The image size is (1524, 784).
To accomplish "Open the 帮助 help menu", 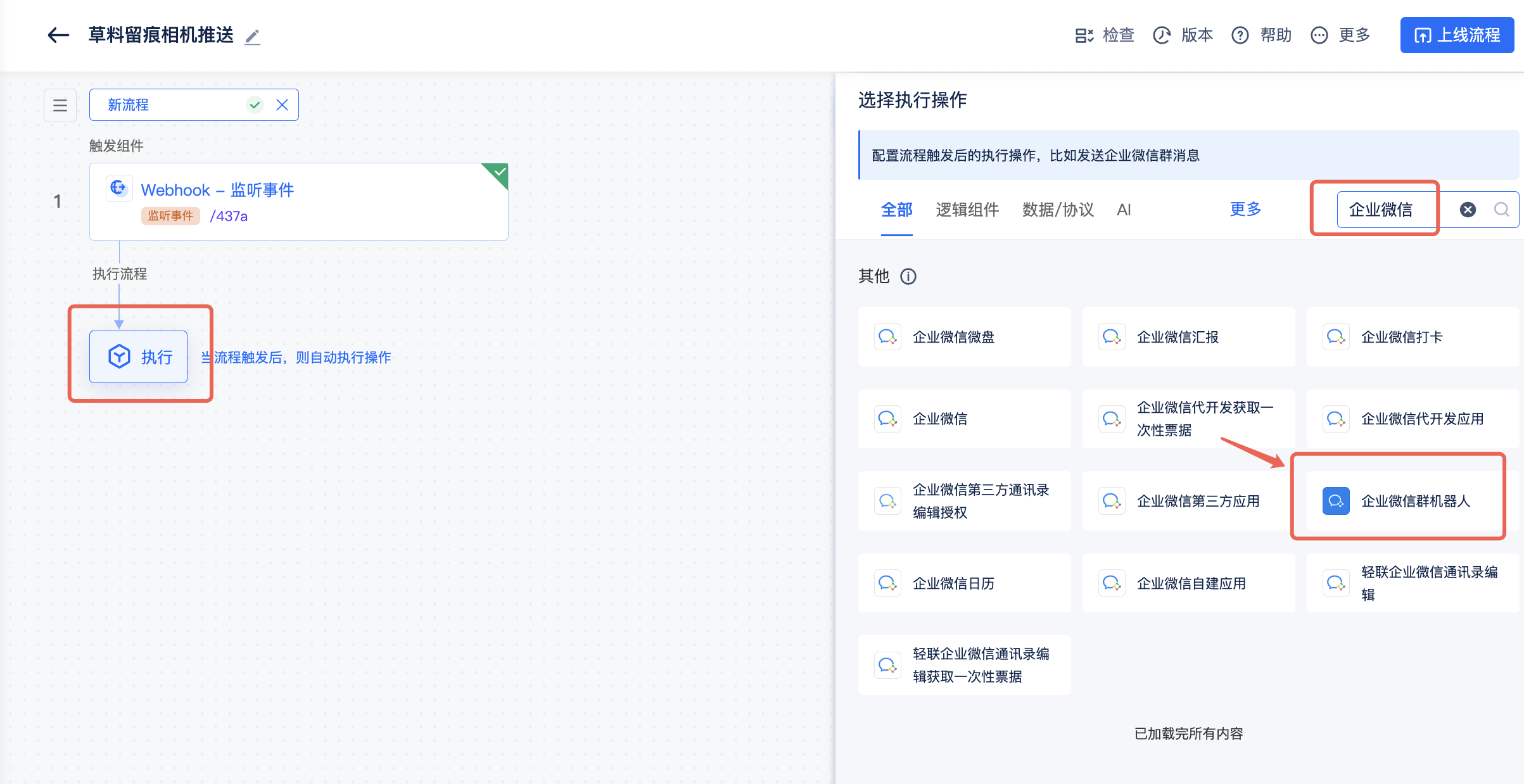I will point(1261,35).
